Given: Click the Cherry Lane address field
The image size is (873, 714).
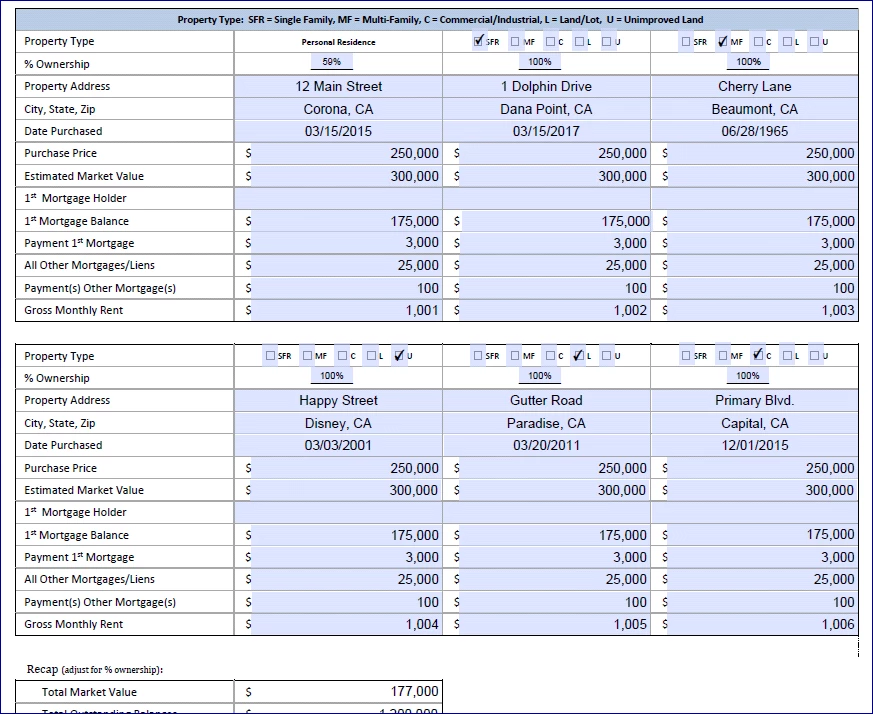Looking at the screenshot, I should [754, 86].
